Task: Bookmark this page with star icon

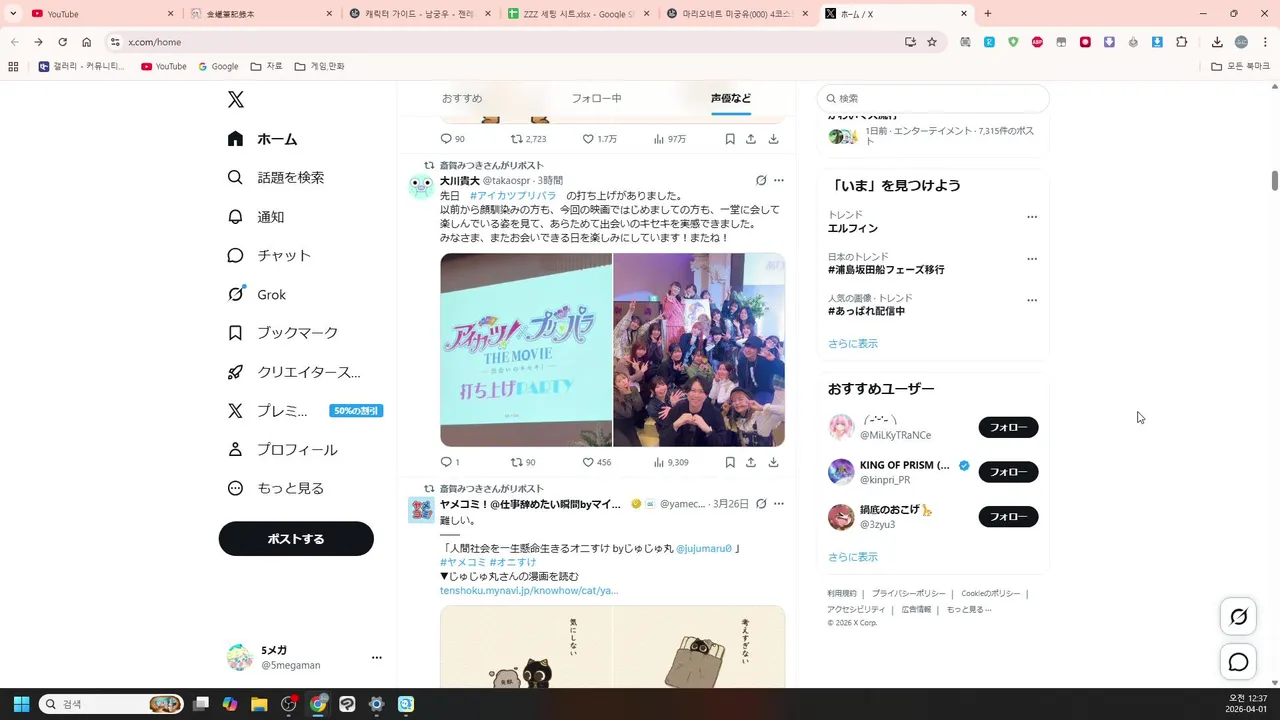Action: [x=932, y=42]
